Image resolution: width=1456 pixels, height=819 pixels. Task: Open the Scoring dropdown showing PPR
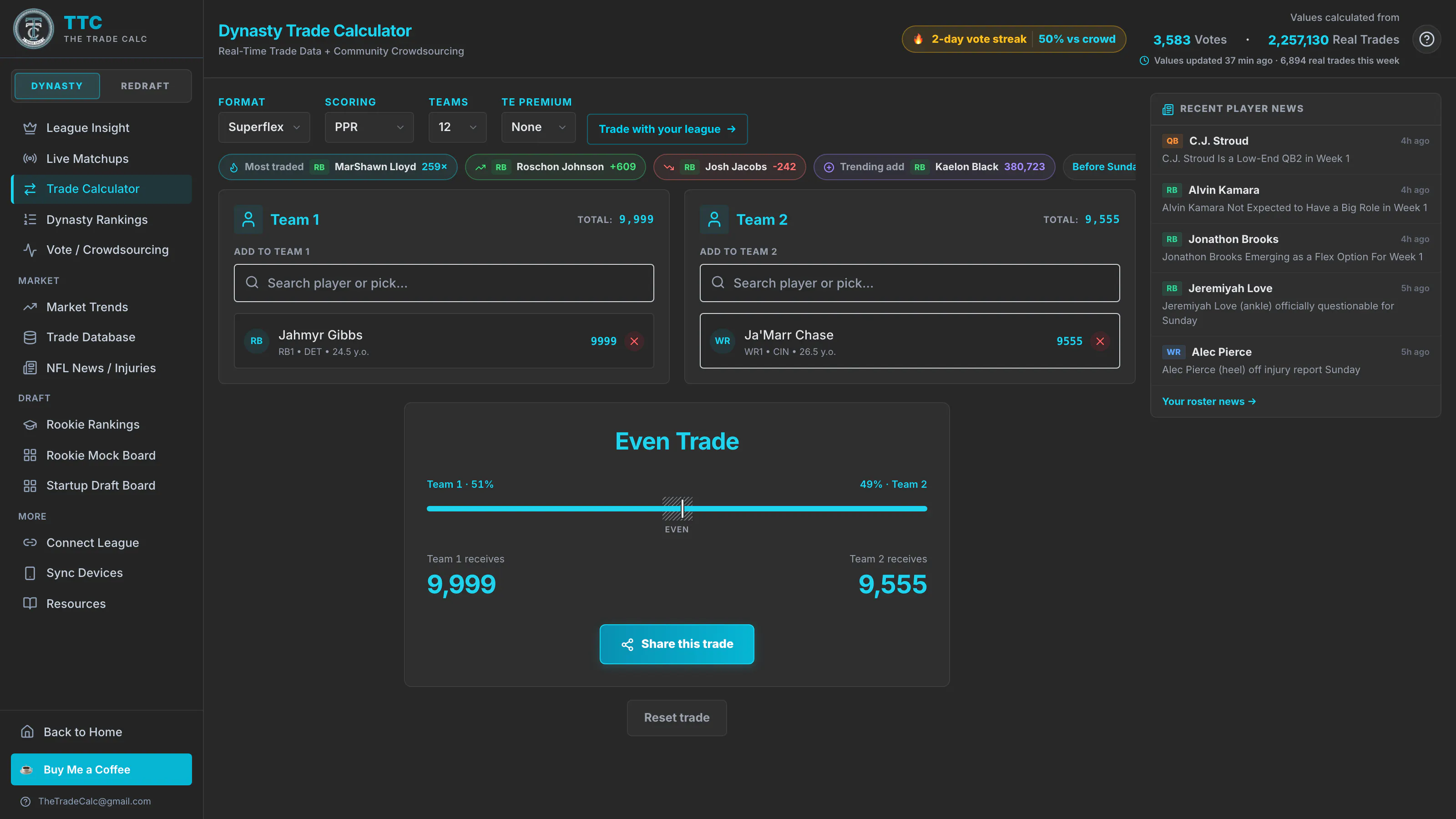pos(369,127)
